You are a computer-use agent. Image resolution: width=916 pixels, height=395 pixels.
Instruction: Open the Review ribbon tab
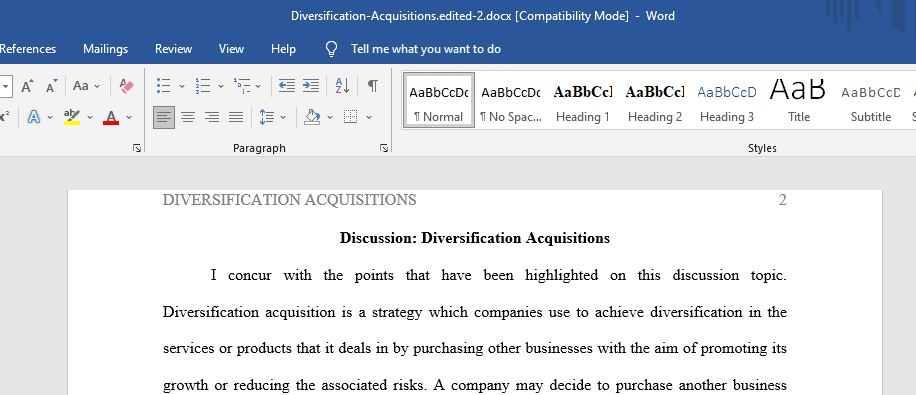tap(174, 49)
